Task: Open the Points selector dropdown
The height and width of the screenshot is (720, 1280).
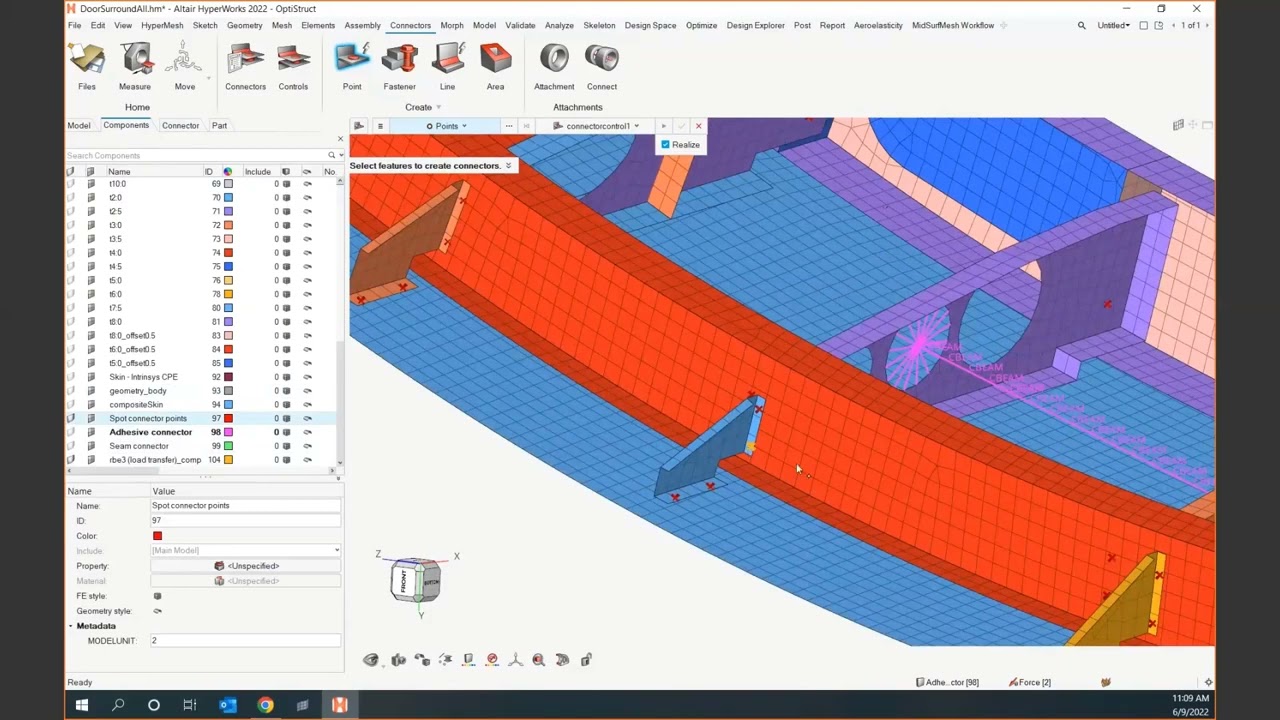Action: click(447, 126)
